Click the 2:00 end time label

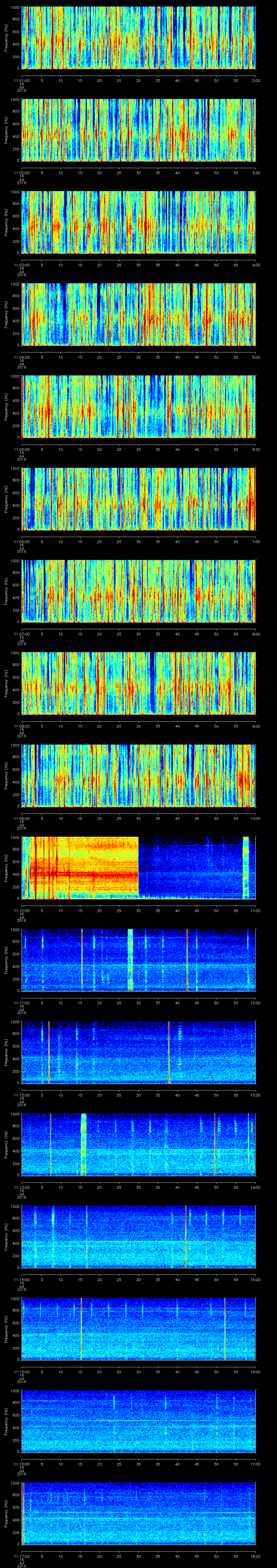256,80
